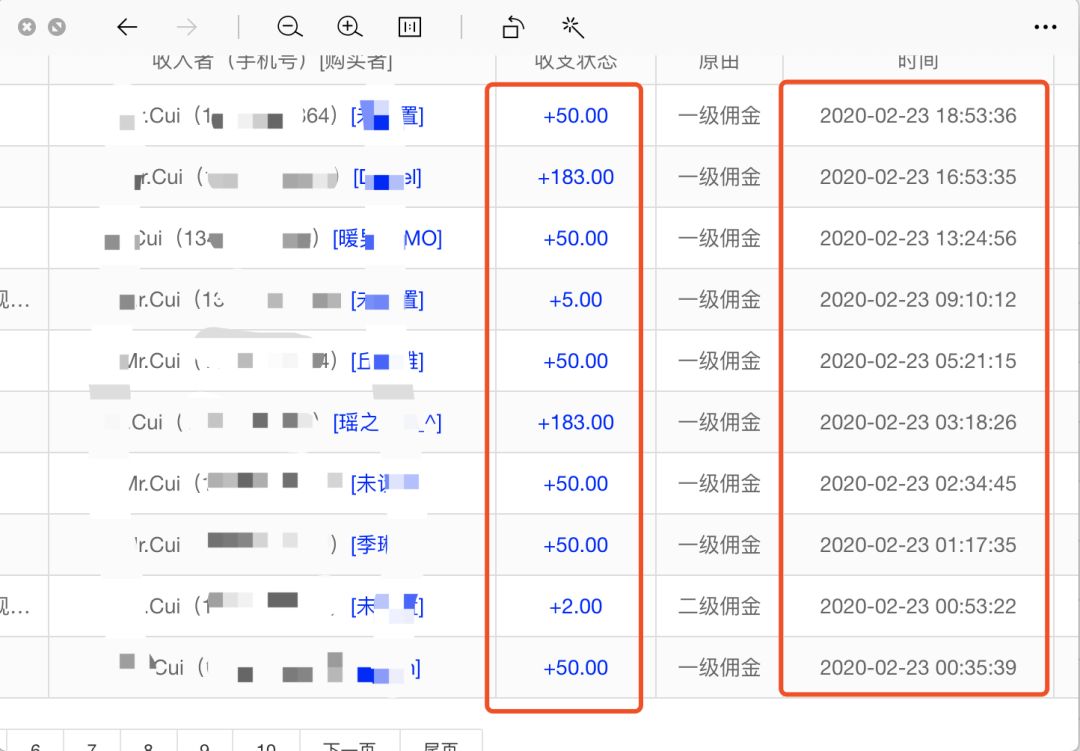The width and height of the screenshot is (1080, 751).
Task: Select the +5.00 amount cell
Action: coord(575,300)
